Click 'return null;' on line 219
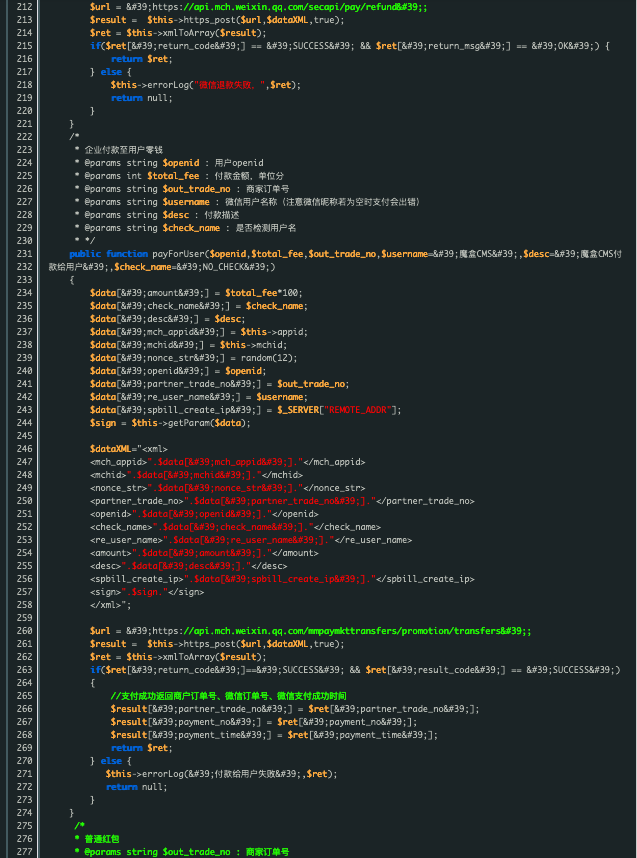 (x=142, y=98)
